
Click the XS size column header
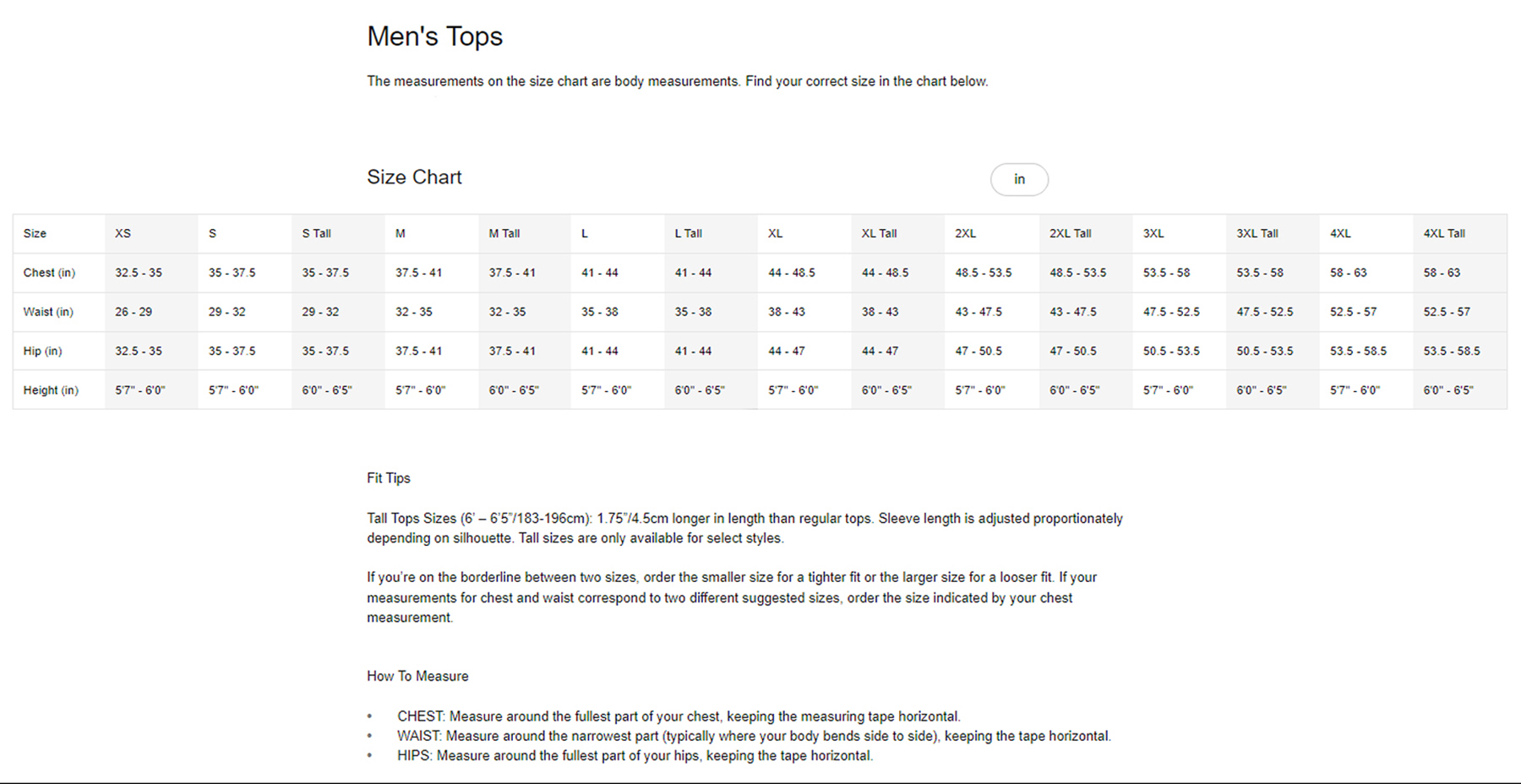point(123,233)
